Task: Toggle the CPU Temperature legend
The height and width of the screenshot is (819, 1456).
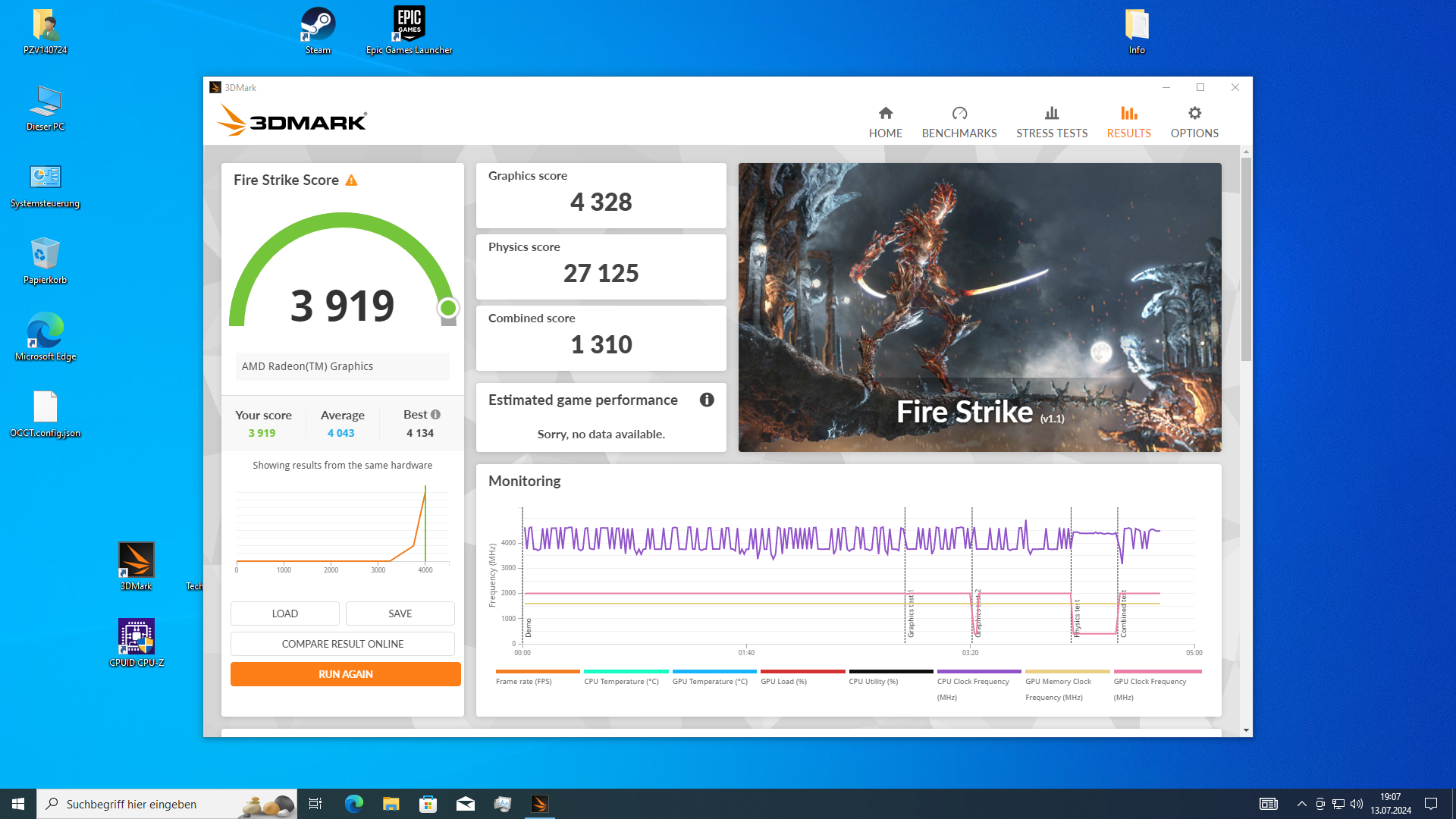Action: [626, 677]
